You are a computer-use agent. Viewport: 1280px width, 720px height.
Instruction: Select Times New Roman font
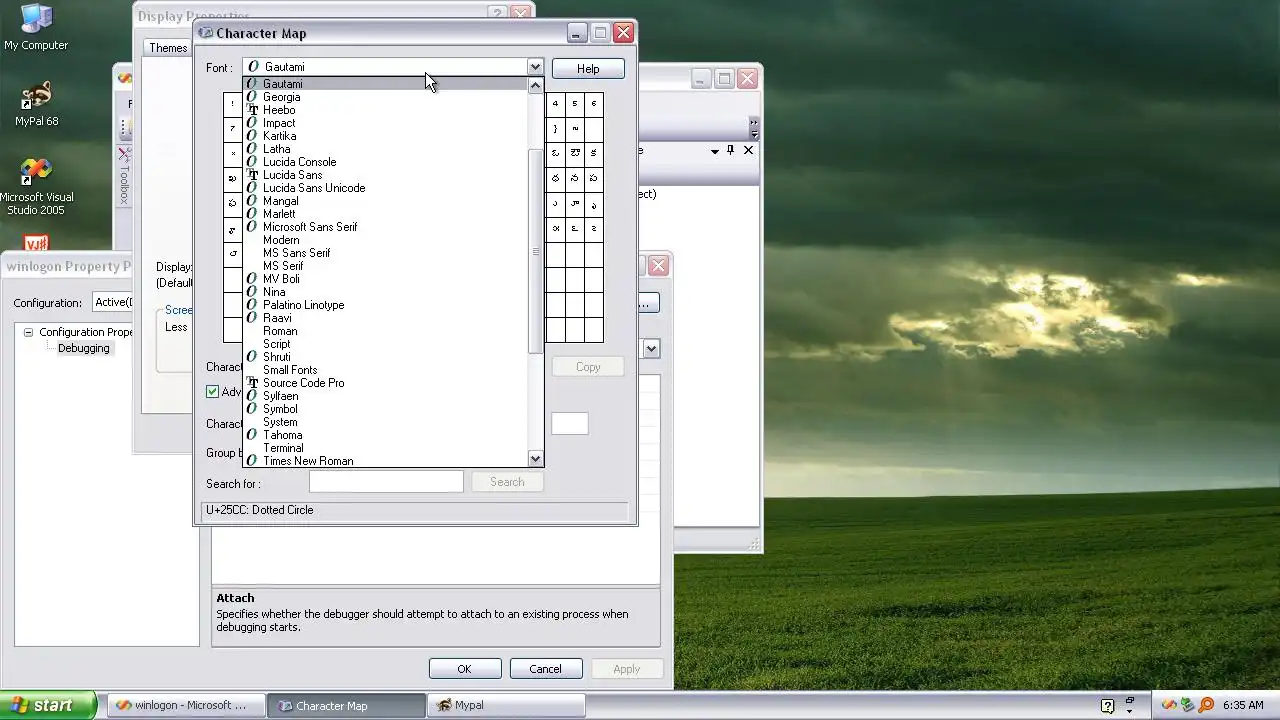click(x=385, y=461)
